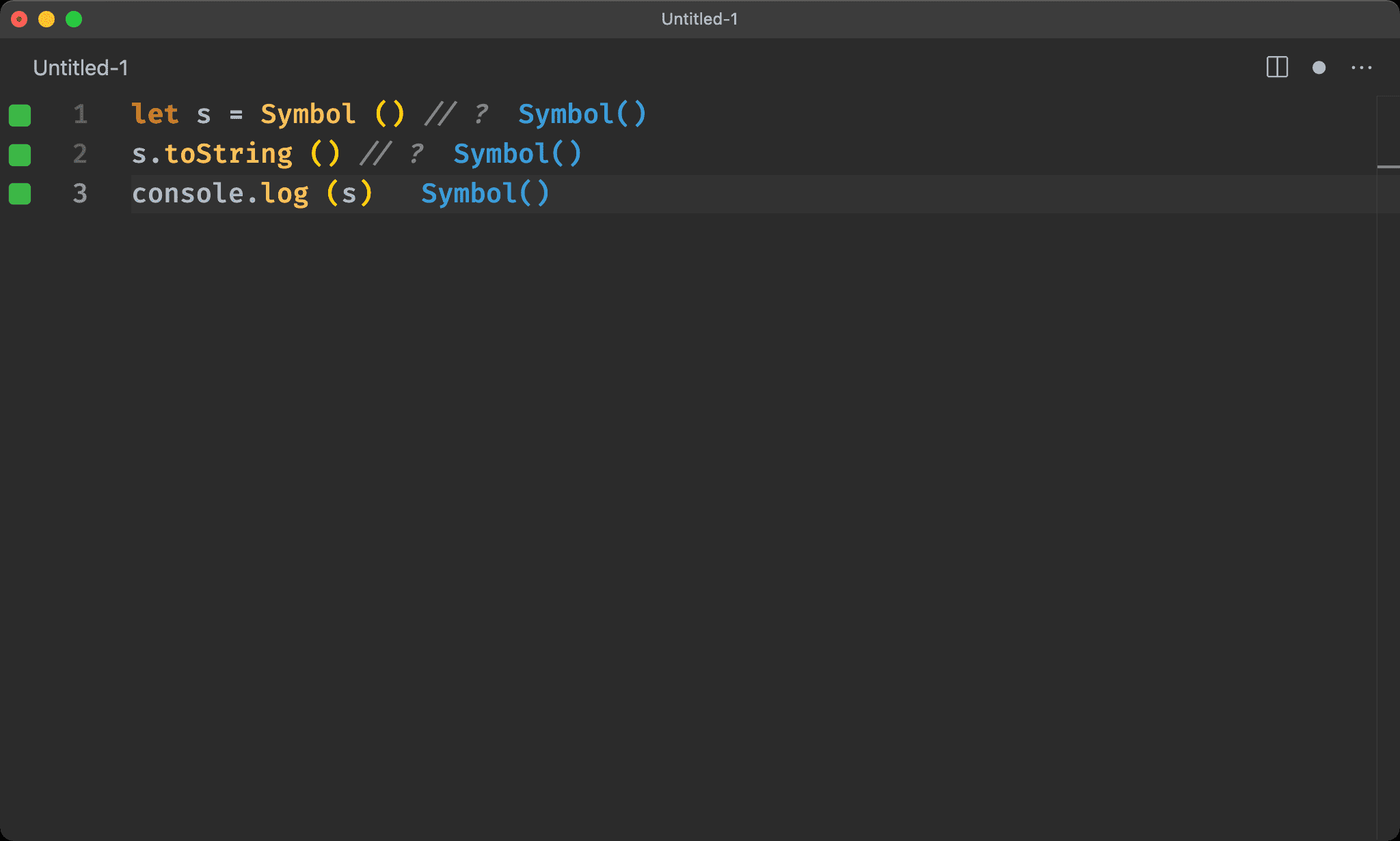
Task: Open the more actions ellipsis menu
Action: coord(1361,68)
